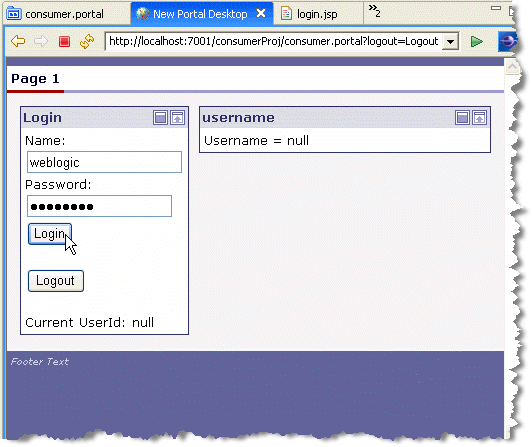Viewport: 532px width, 447px height.
Task: Click the "Current UserId: null" text
Action: click(89, 322)
